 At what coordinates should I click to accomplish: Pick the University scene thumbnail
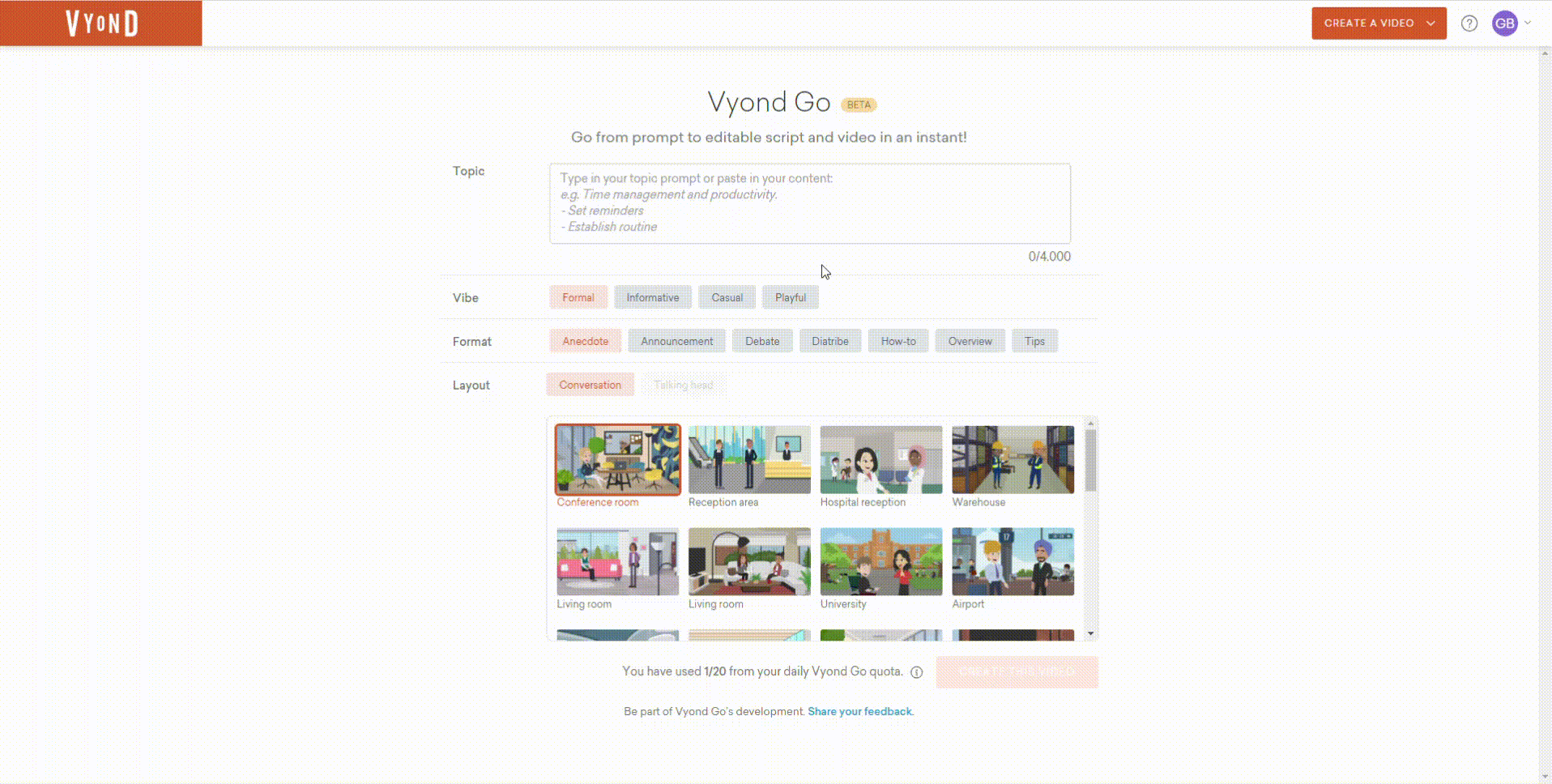pos(881,561)
